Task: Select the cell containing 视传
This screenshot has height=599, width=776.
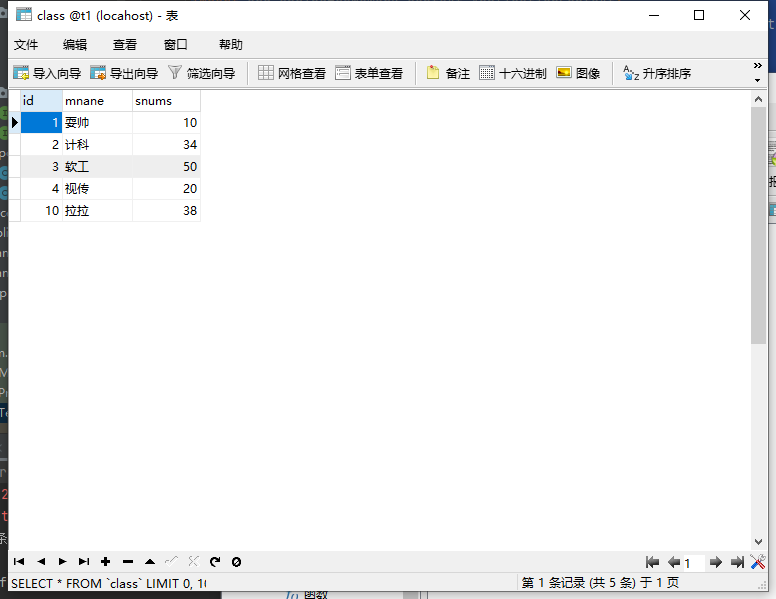Action: pyautogui.click(x=97, y=189)
